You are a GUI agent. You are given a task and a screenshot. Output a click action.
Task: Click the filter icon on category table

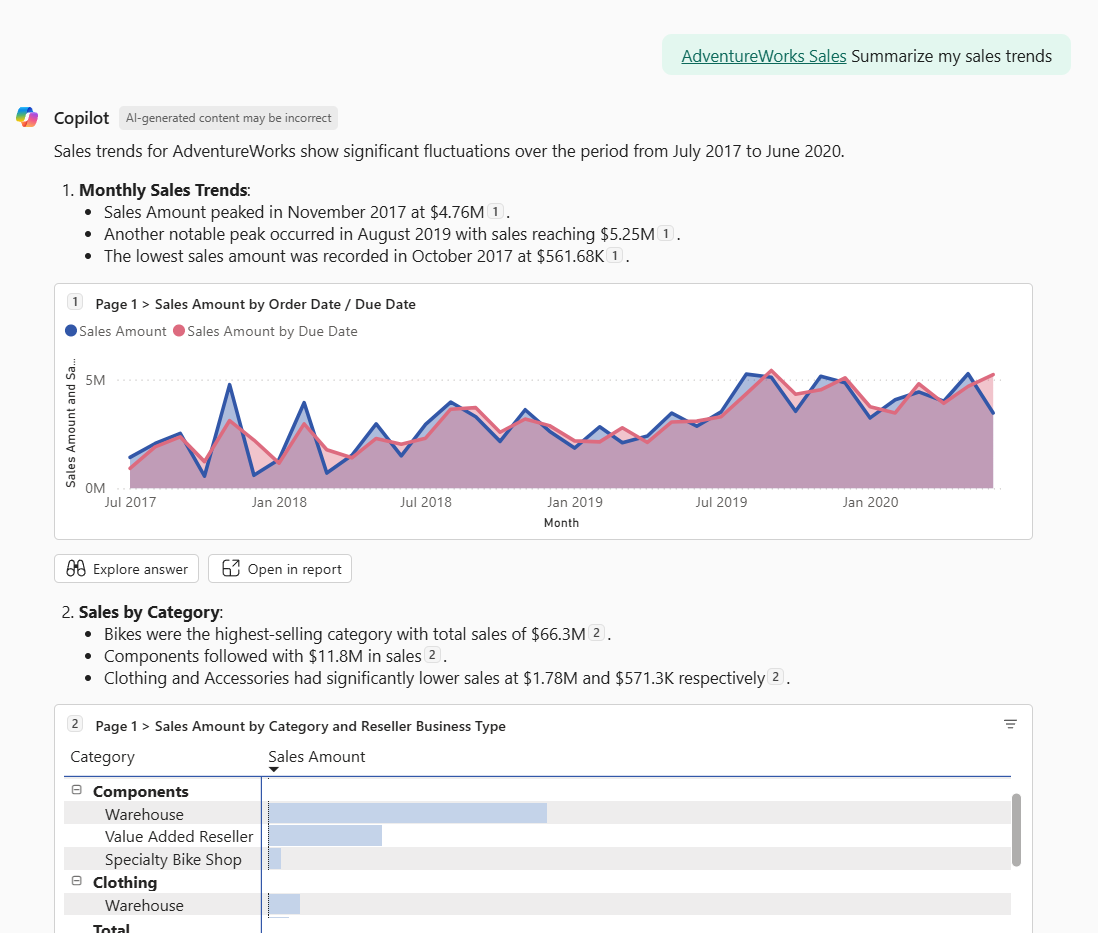[1010, 724]
